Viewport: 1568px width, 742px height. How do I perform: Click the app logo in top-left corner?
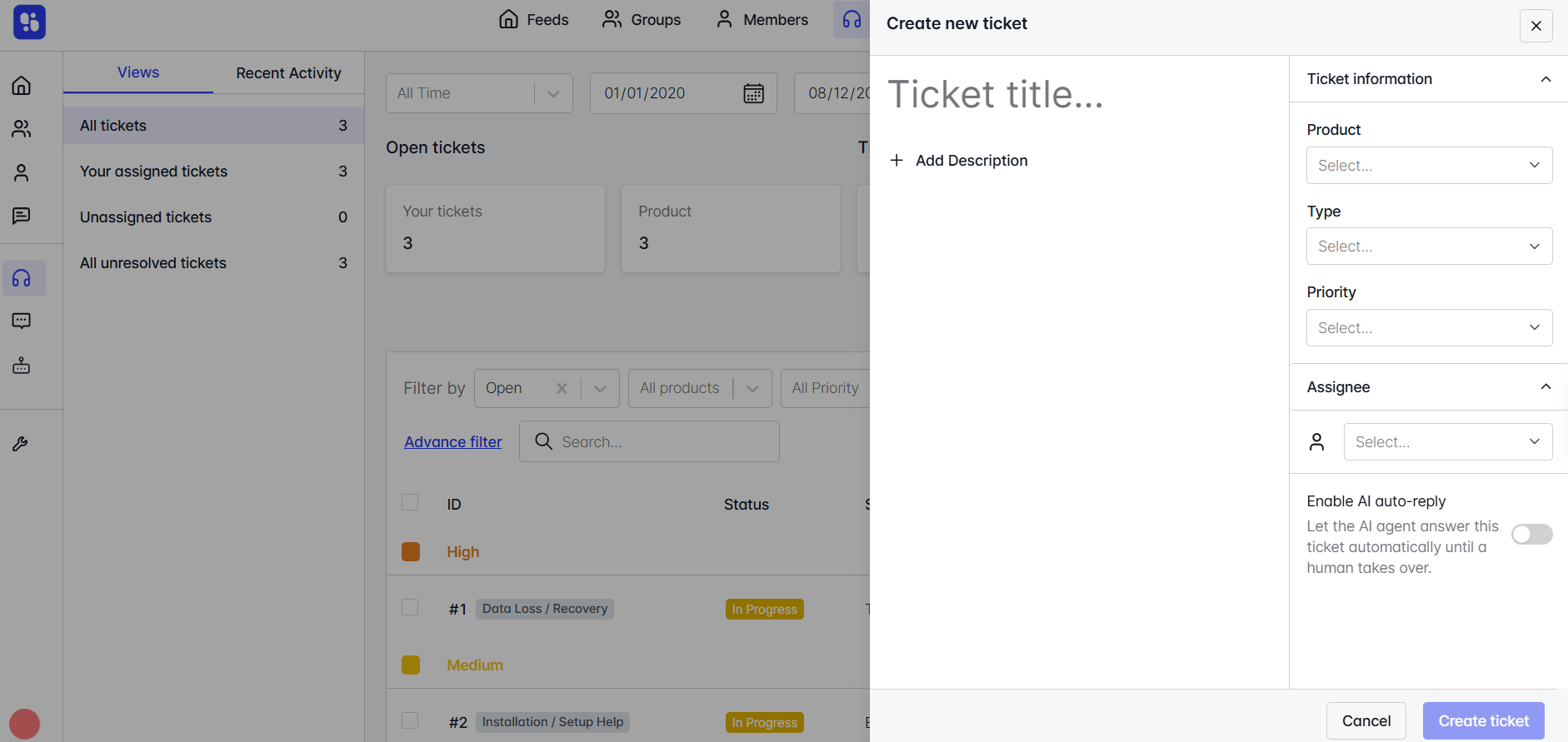point(29,22)
